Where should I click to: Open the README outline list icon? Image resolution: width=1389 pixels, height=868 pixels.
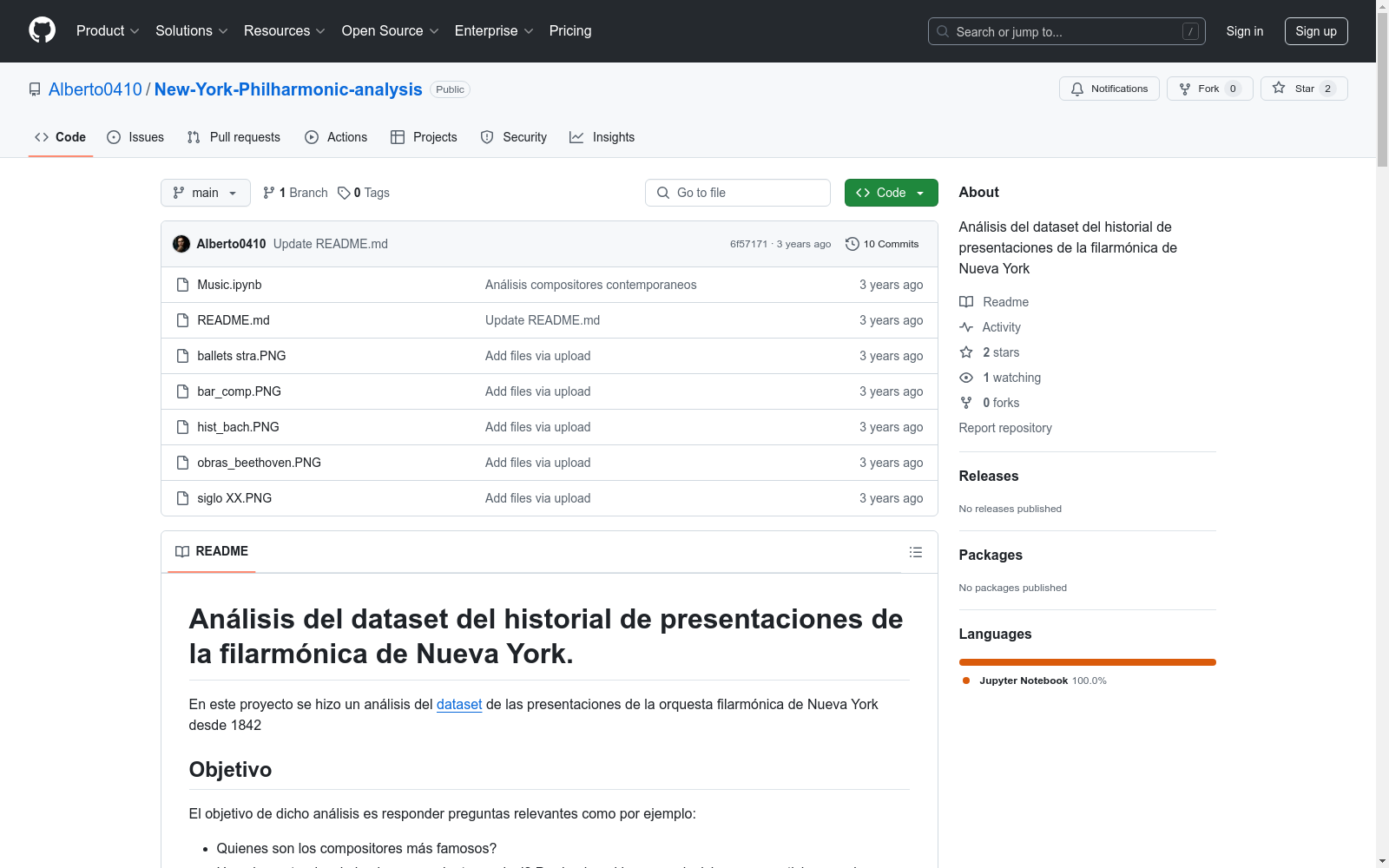[915, 552]
